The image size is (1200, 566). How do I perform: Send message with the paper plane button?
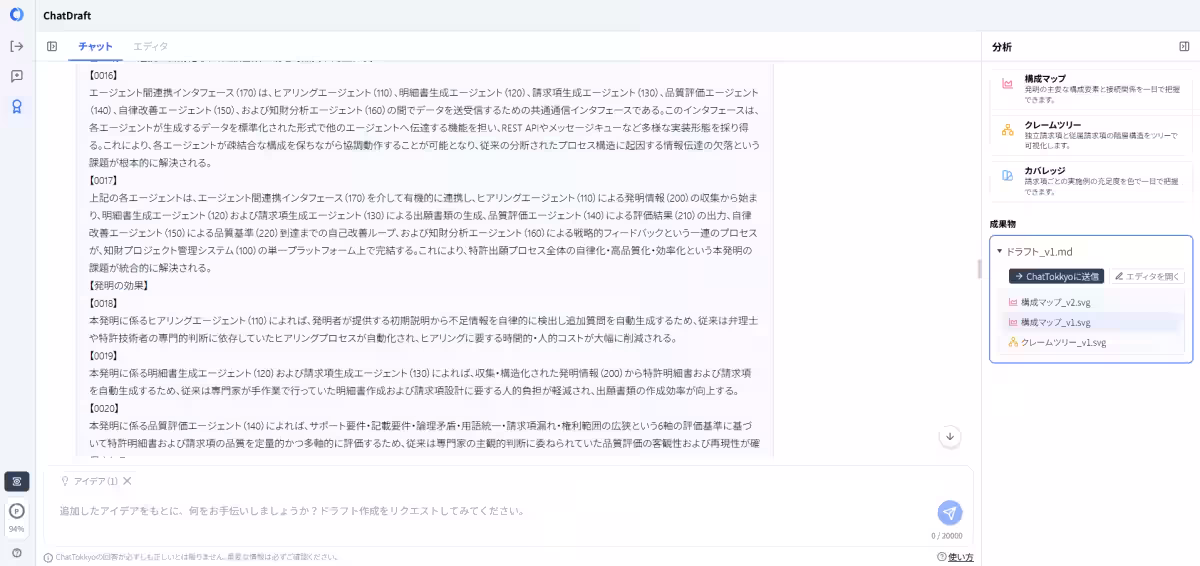[950, 512]
